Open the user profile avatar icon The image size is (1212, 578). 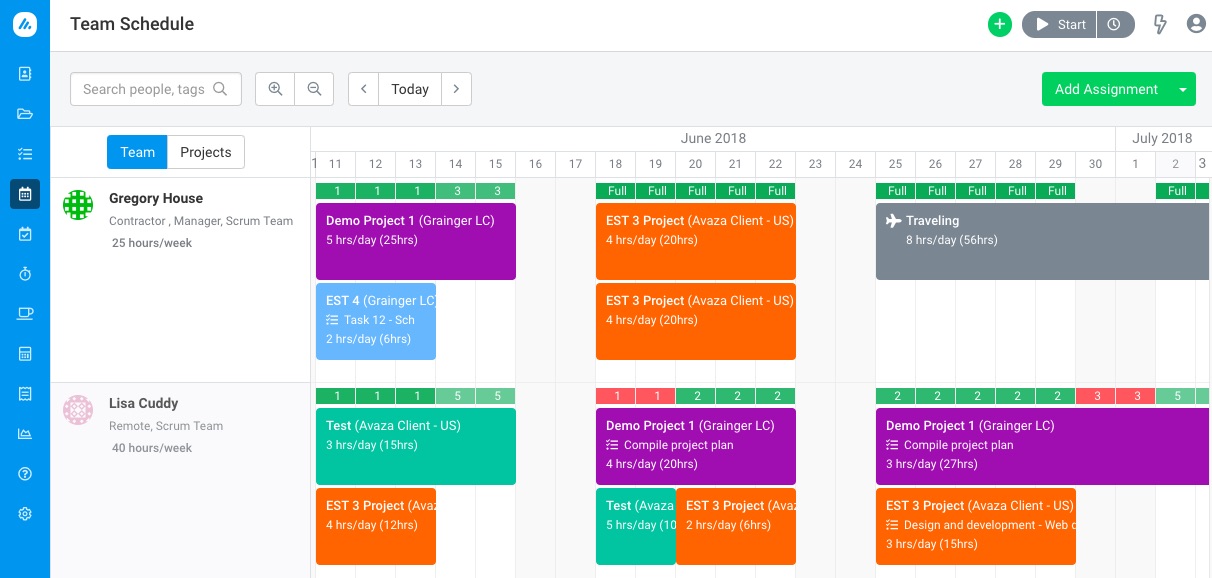click(x=1196, y=24)
